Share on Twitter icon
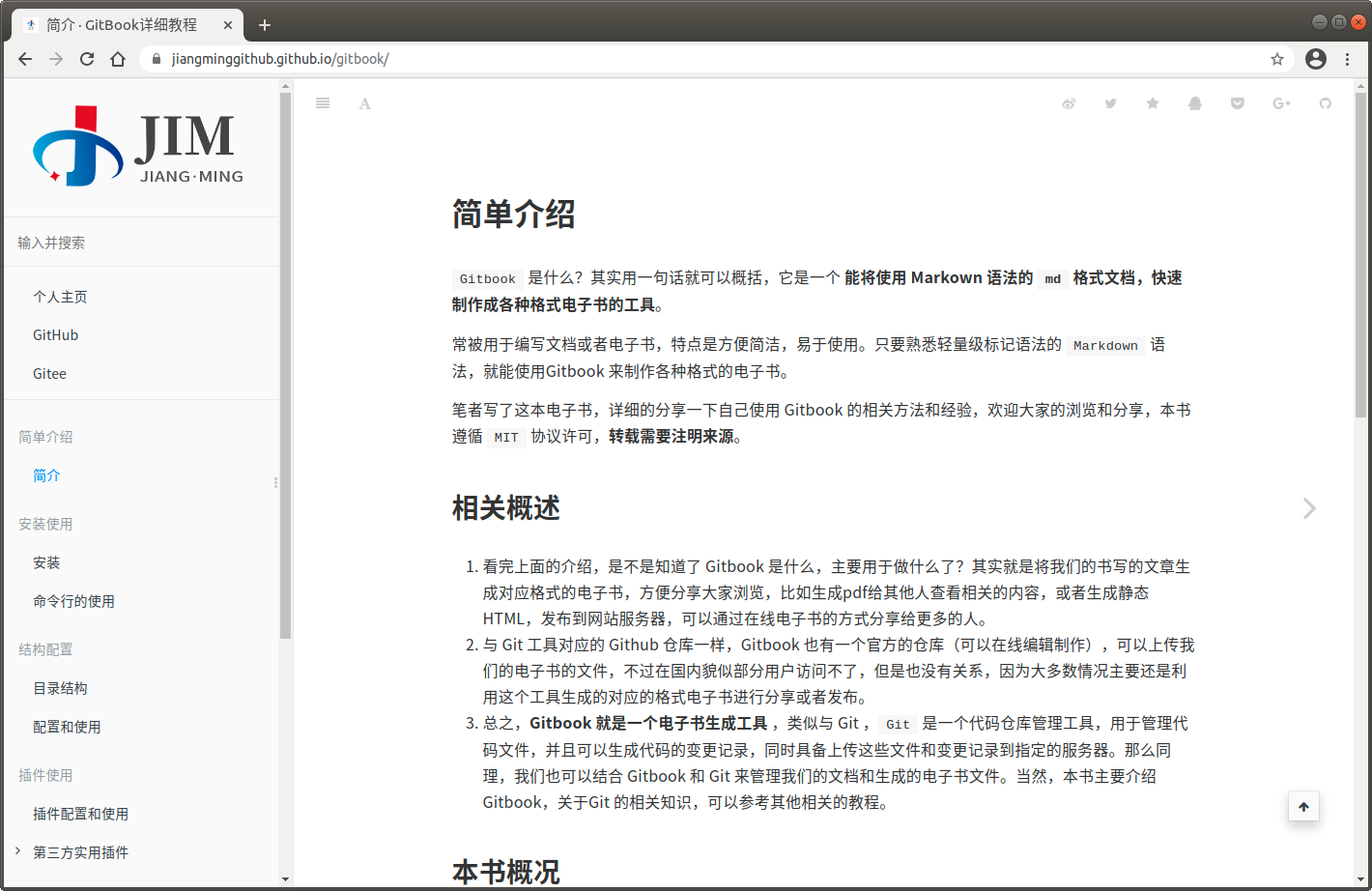This screenshot has width=1372, height=891. [x=1111, y=103]
